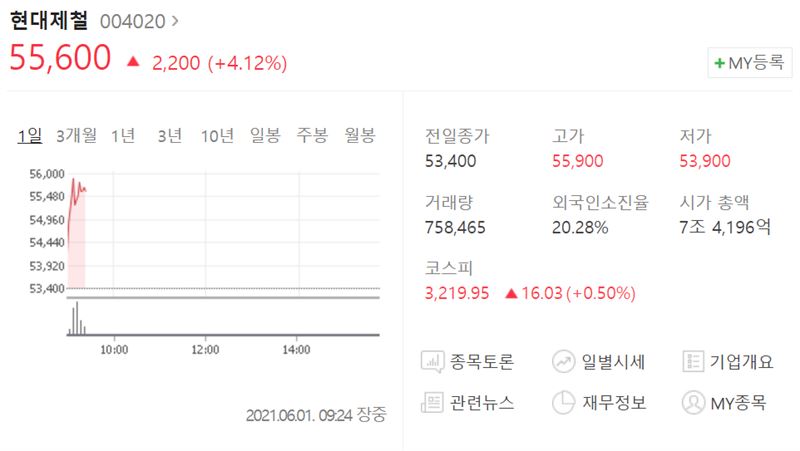Select the 월봉 monthly candle tab
Image resolution: width=800 pixels, height=451 pixels.
[360, 136]
